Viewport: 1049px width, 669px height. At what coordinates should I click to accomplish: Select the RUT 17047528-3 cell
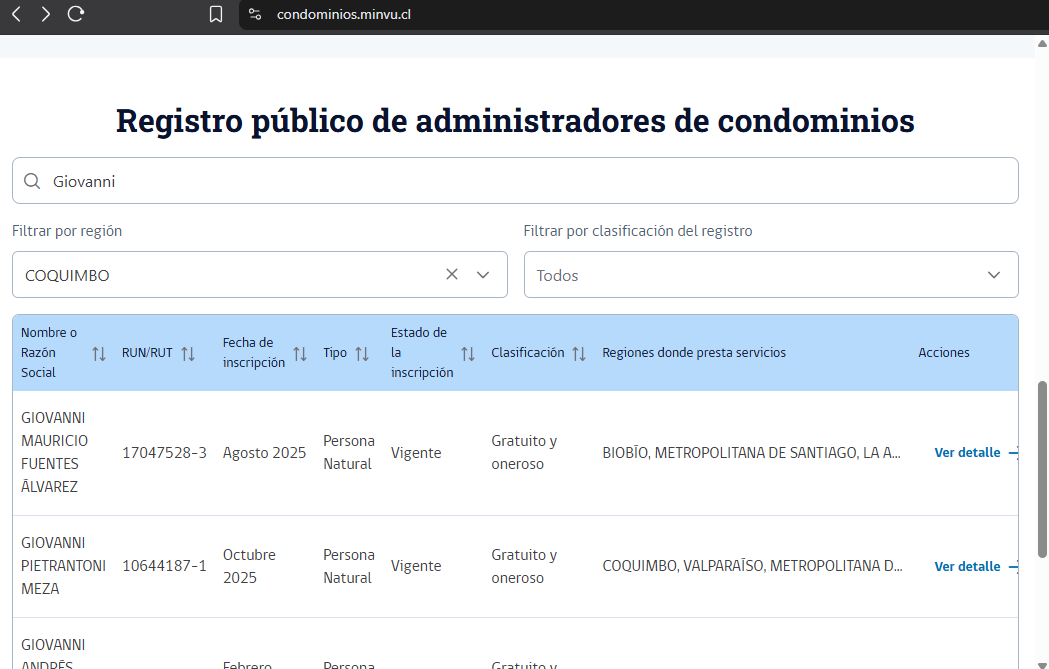pos(164,453)
